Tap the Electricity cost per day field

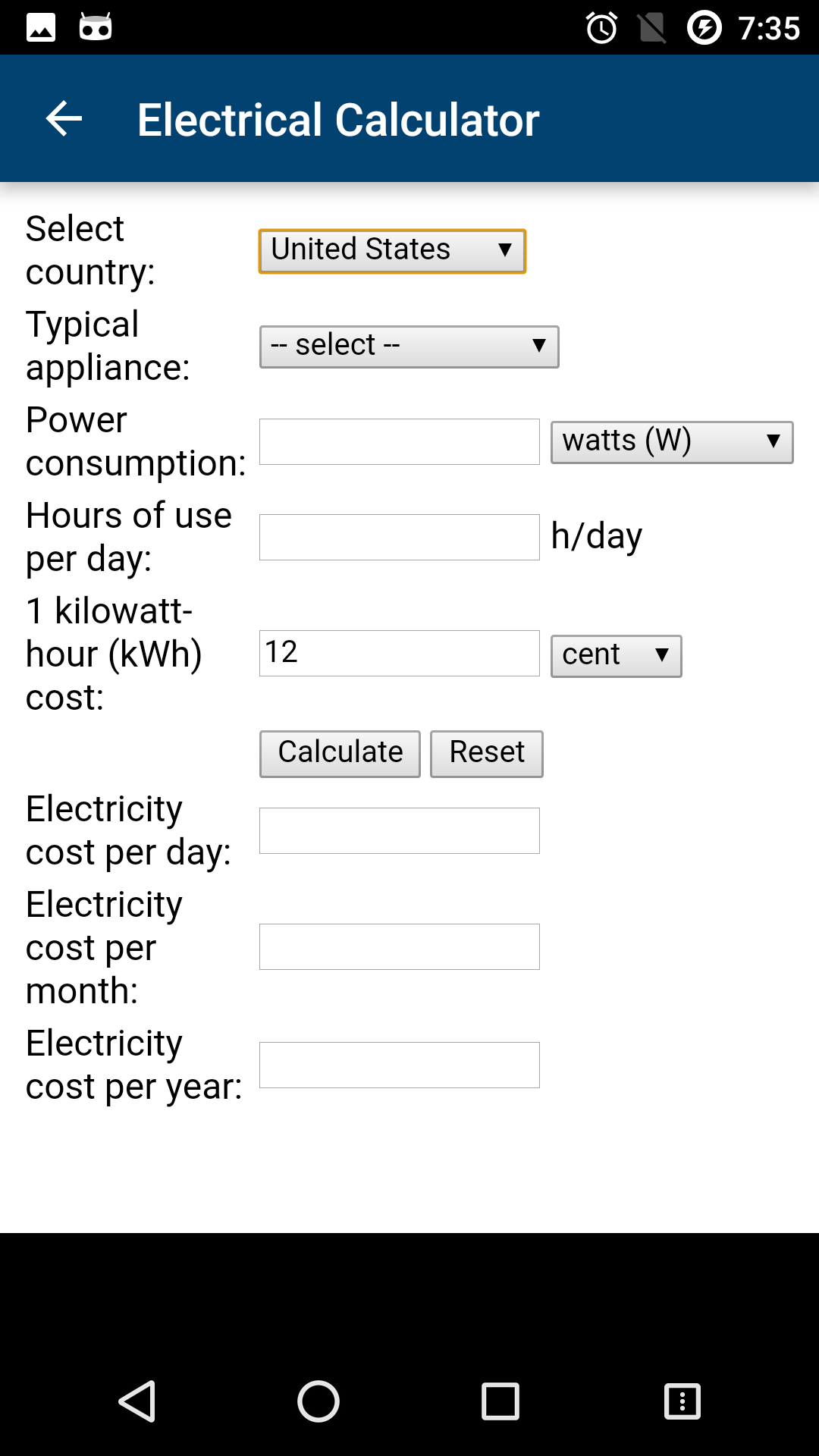tap(399, 830)
